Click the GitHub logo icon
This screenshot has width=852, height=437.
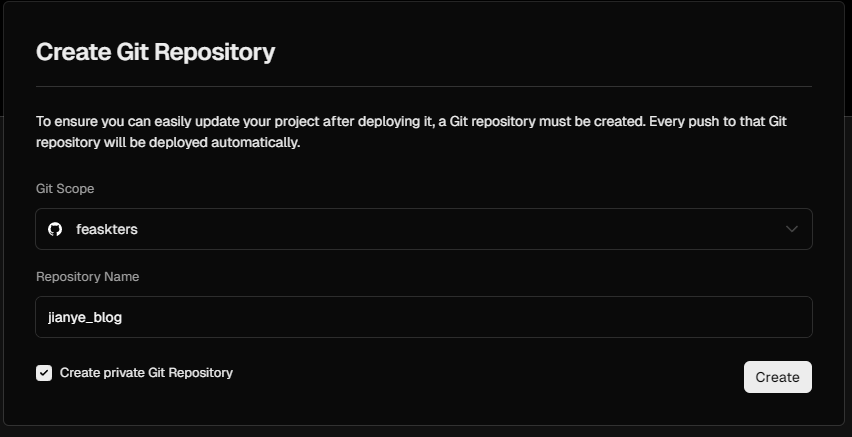(x=55, y=229)
